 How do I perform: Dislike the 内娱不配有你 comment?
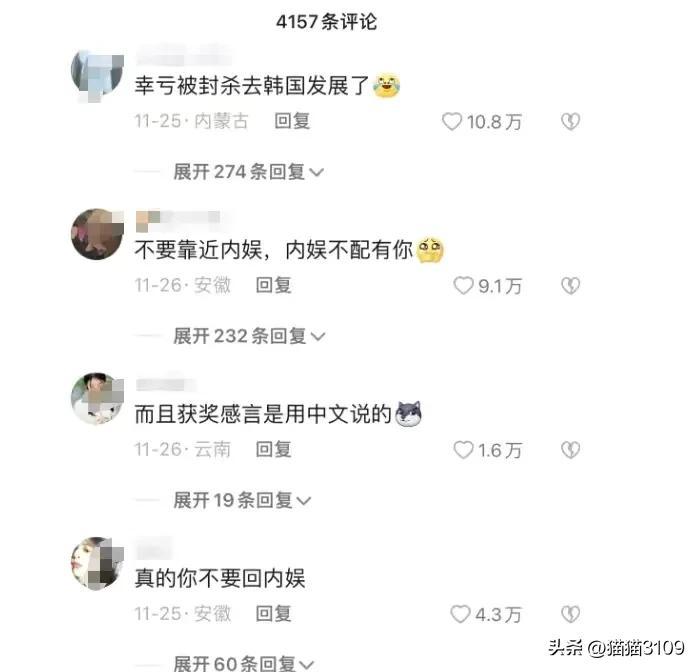pos(570,285)
